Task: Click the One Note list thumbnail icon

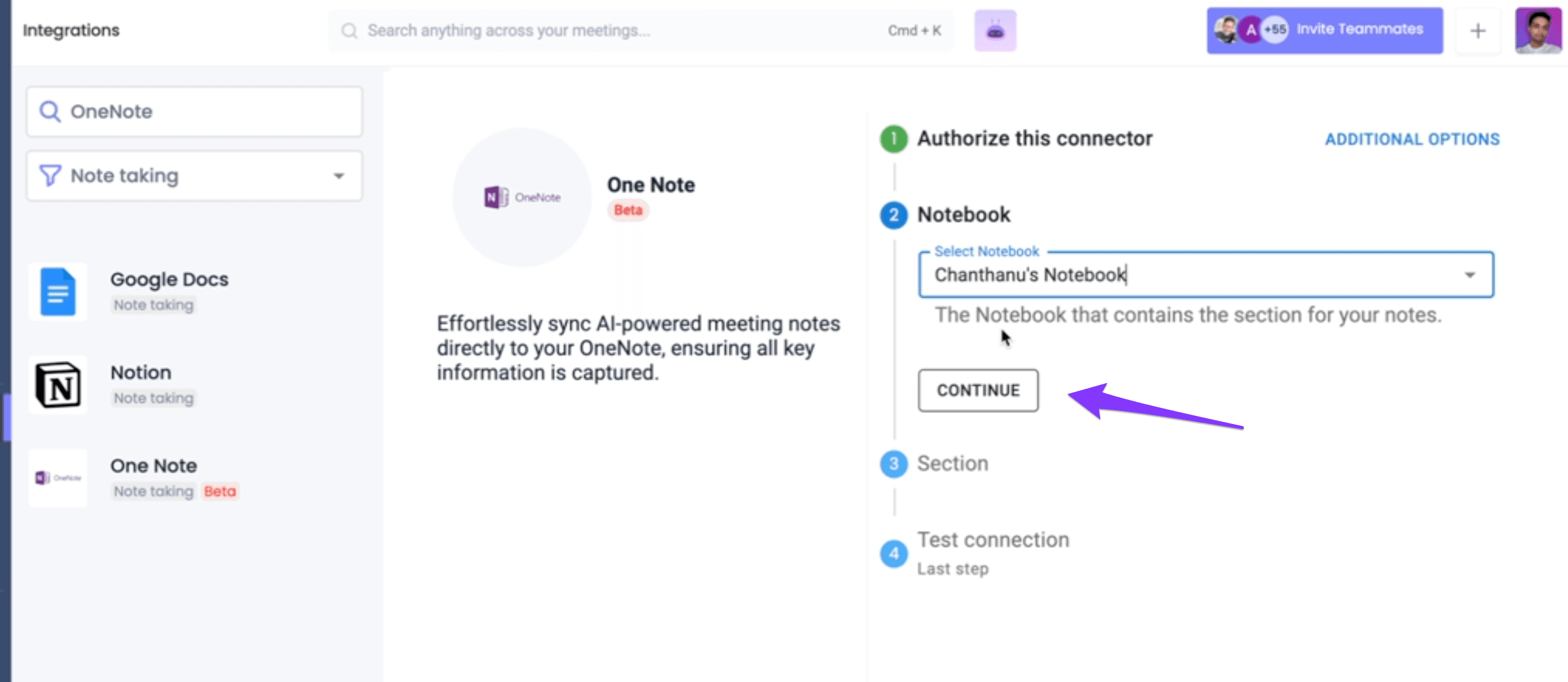Action: [58, 478]
